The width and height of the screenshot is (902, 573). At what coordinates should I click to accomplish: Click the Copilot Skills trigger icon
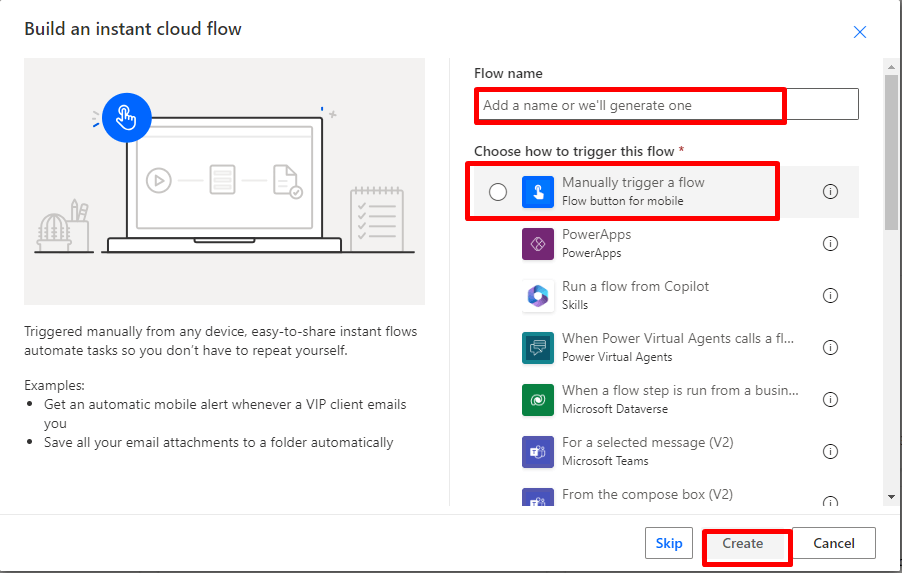pyautogui.click(x=538, y=296)
